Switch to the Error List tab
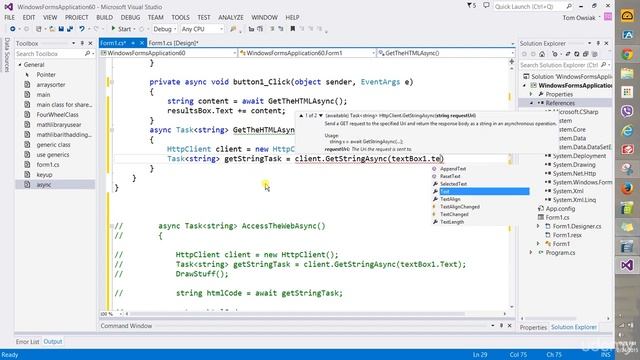Screen dimensions: 640x360 coord(27,342)
